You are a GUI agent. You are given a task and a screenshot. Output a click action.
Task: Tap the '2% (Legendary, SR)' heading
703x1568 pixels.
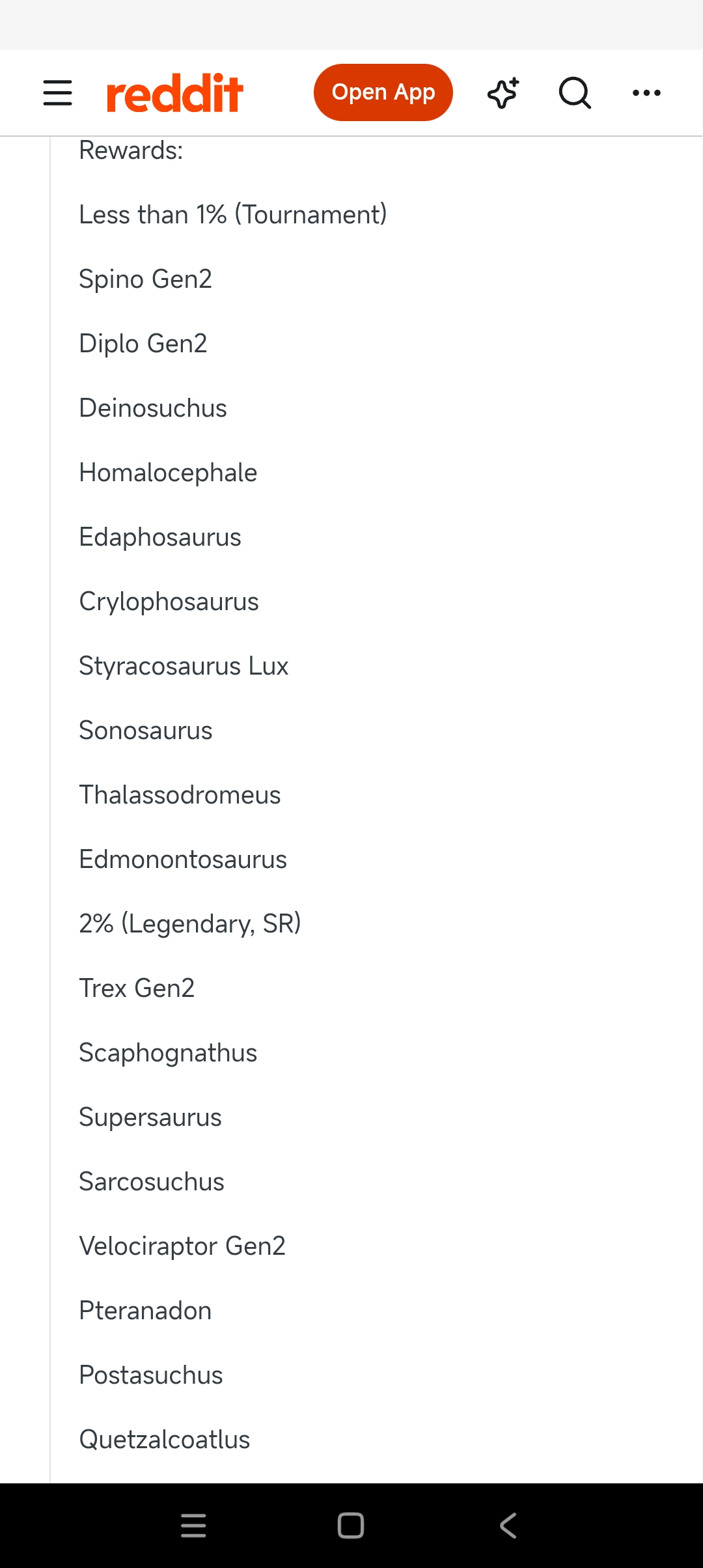[189, 924]
